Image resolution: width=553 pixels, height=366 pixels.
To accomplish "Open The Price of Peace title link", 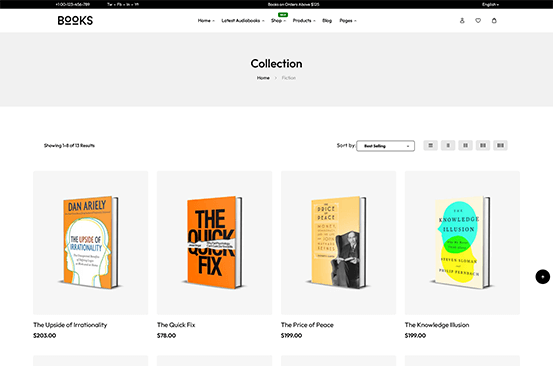I will coord(307,325).
